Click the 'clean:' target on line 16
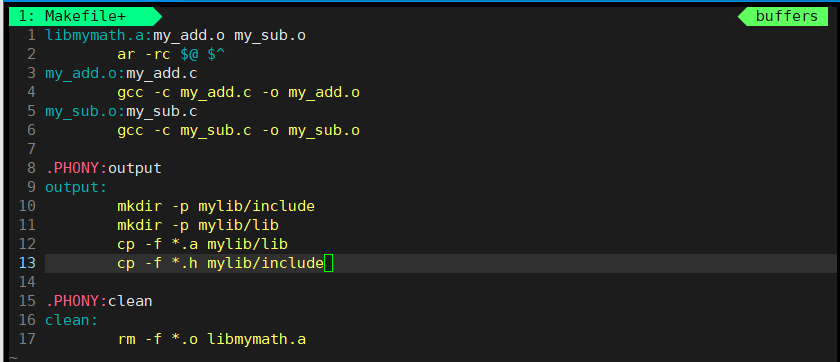This screenshot has height=362, width=840. [72, 320]
